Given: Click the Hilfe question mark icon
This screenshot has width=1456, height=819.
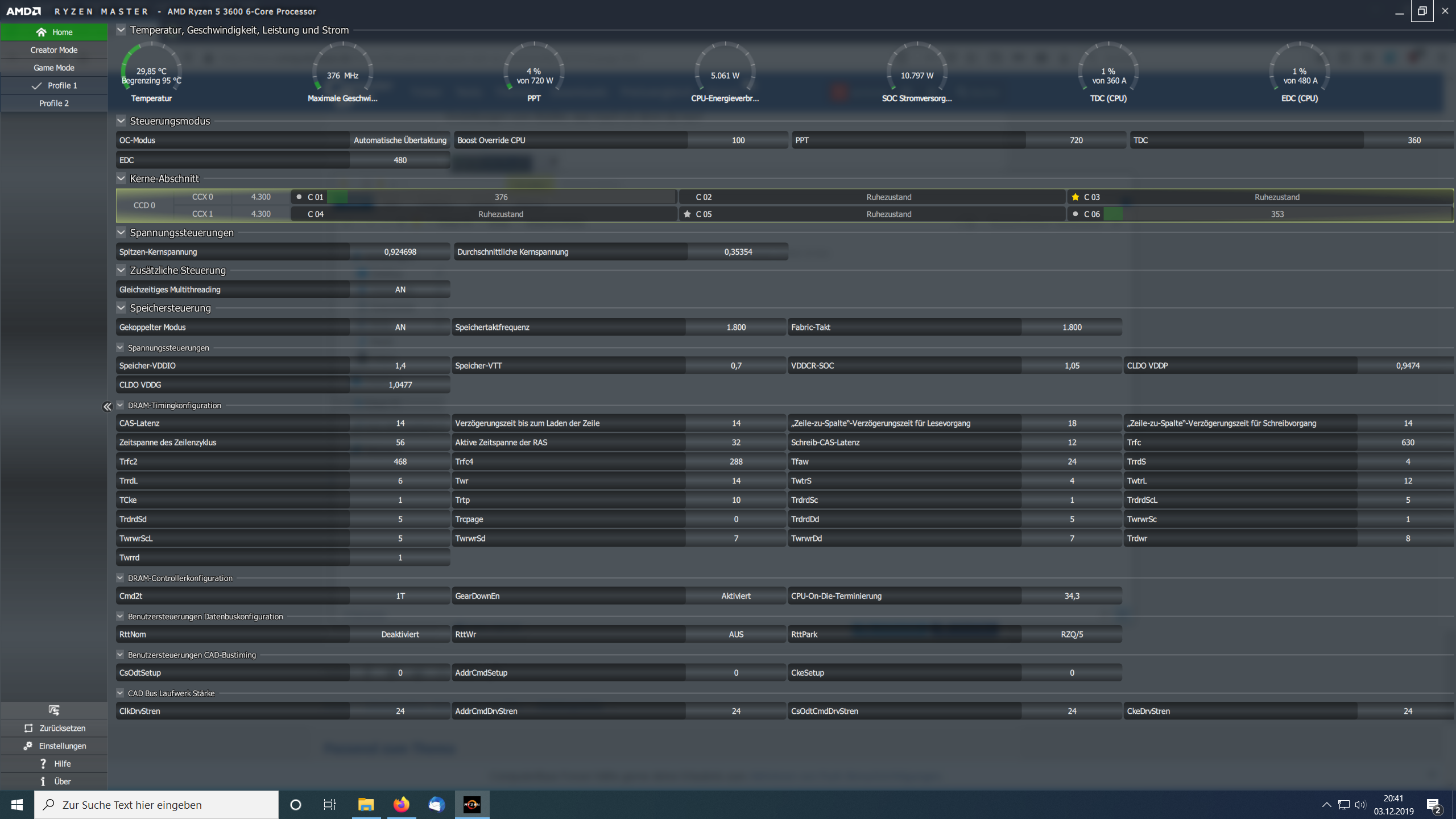Looking at the screenshot, I should (x=43, y=763).
